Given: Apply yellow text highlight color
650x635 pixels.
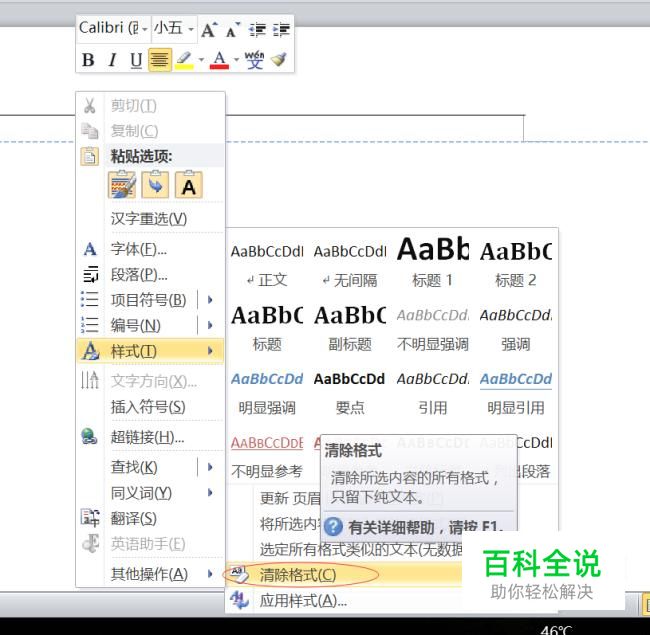Looking at the screenshot, I should [x=184, y=60].
